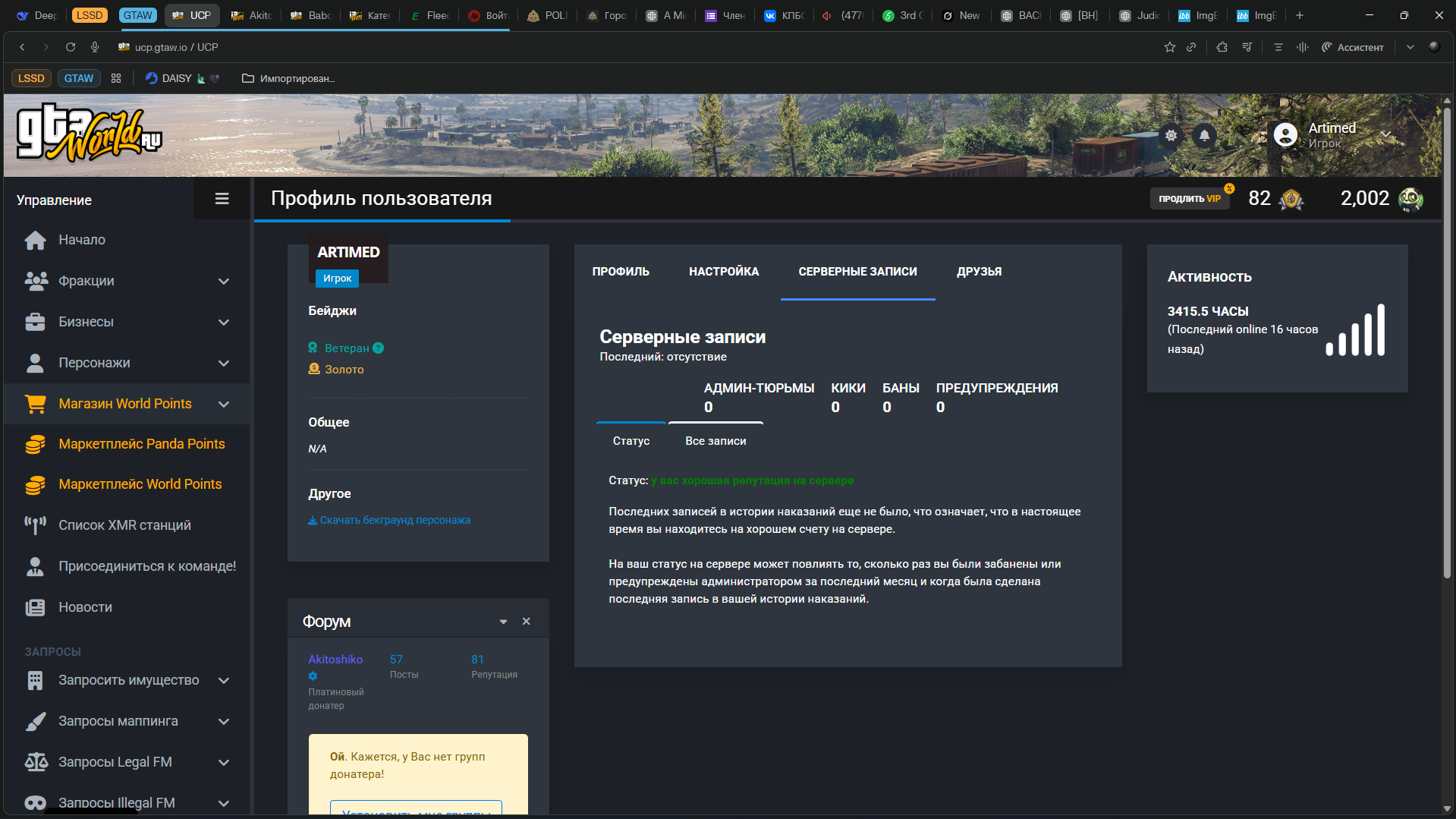Click the 82 Panda Points balance
This screenshot has height=819, width=1456.
(x=1275, y=199)
